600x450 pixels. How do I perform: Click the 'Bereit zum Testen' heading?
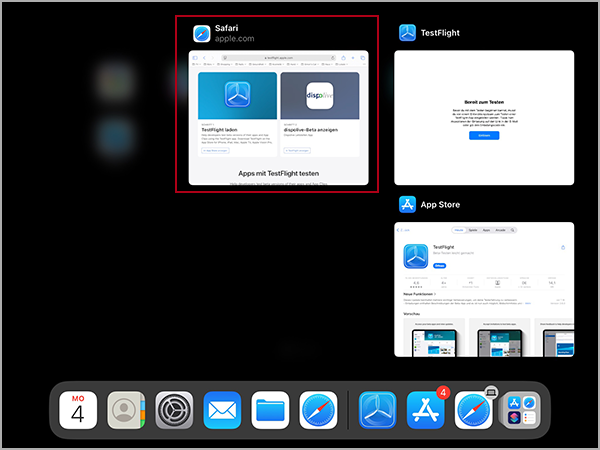(484, 102)
